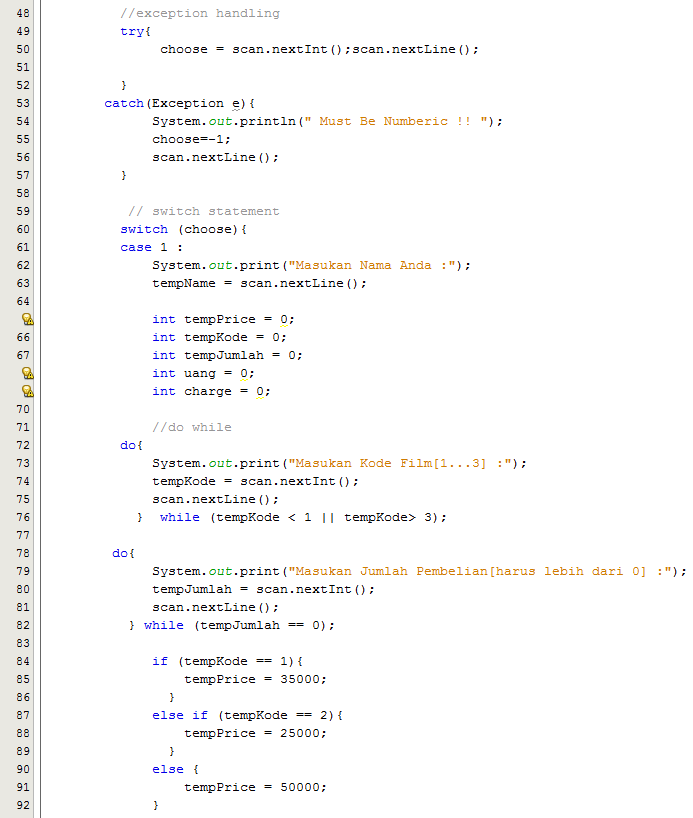Click the string "Masukan Nama Anda :"
The image size is (693, 818).
pyautogui.click(x=372, y=266)
